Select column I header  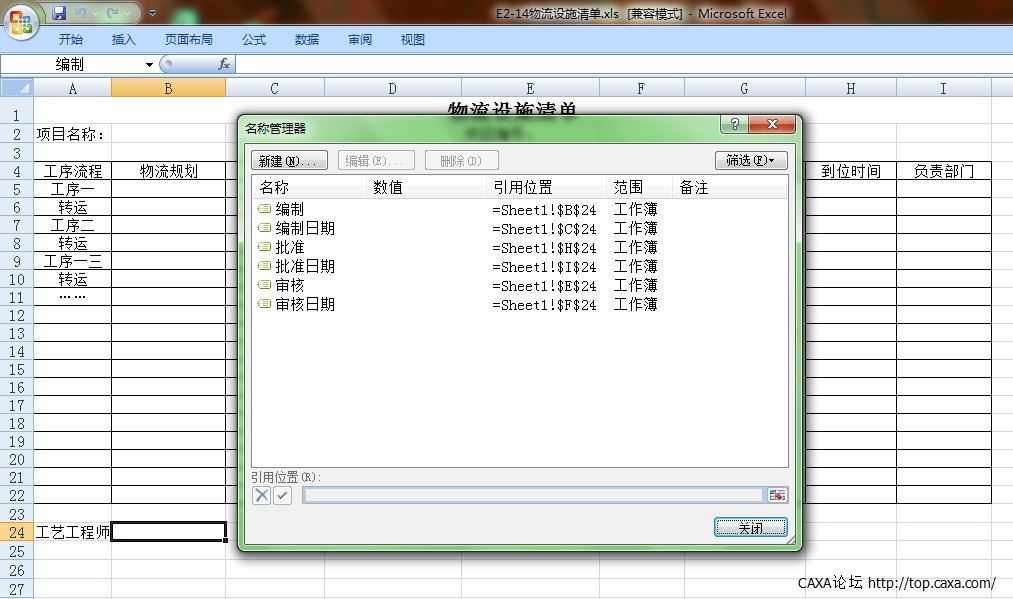tap(944, 88)
